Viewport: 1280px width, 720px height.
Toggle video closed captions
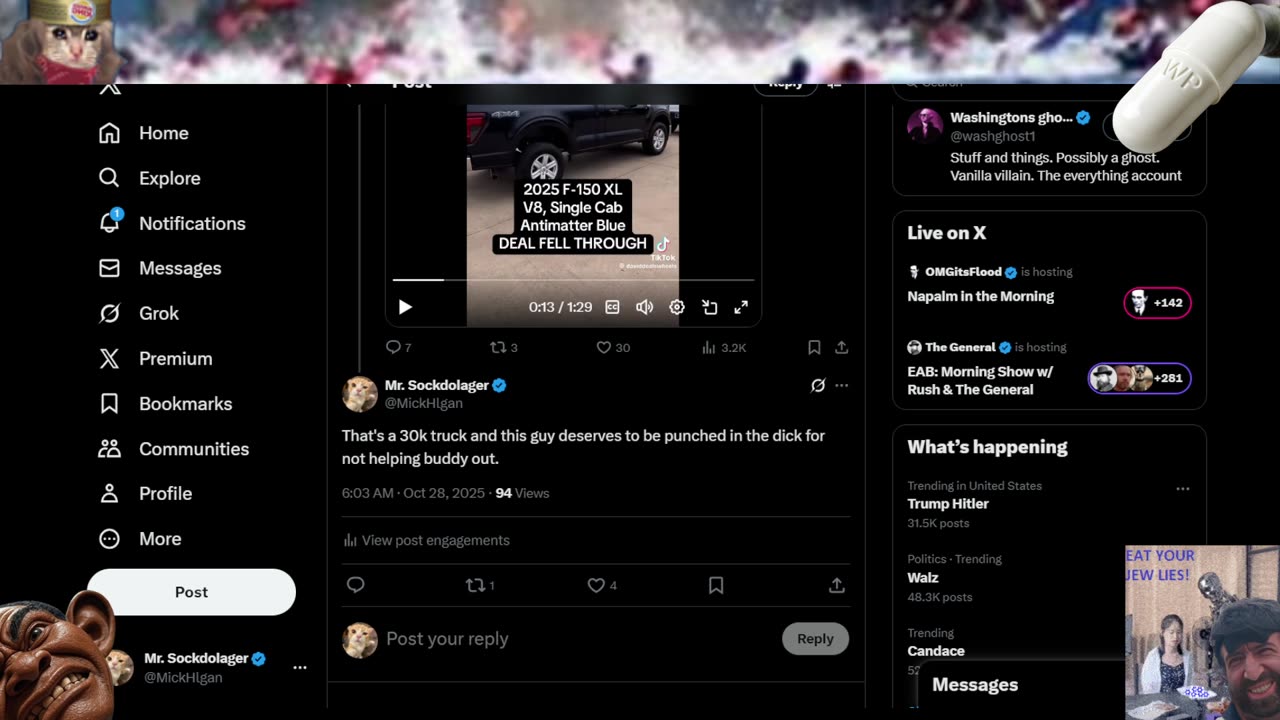click(612, 307)
